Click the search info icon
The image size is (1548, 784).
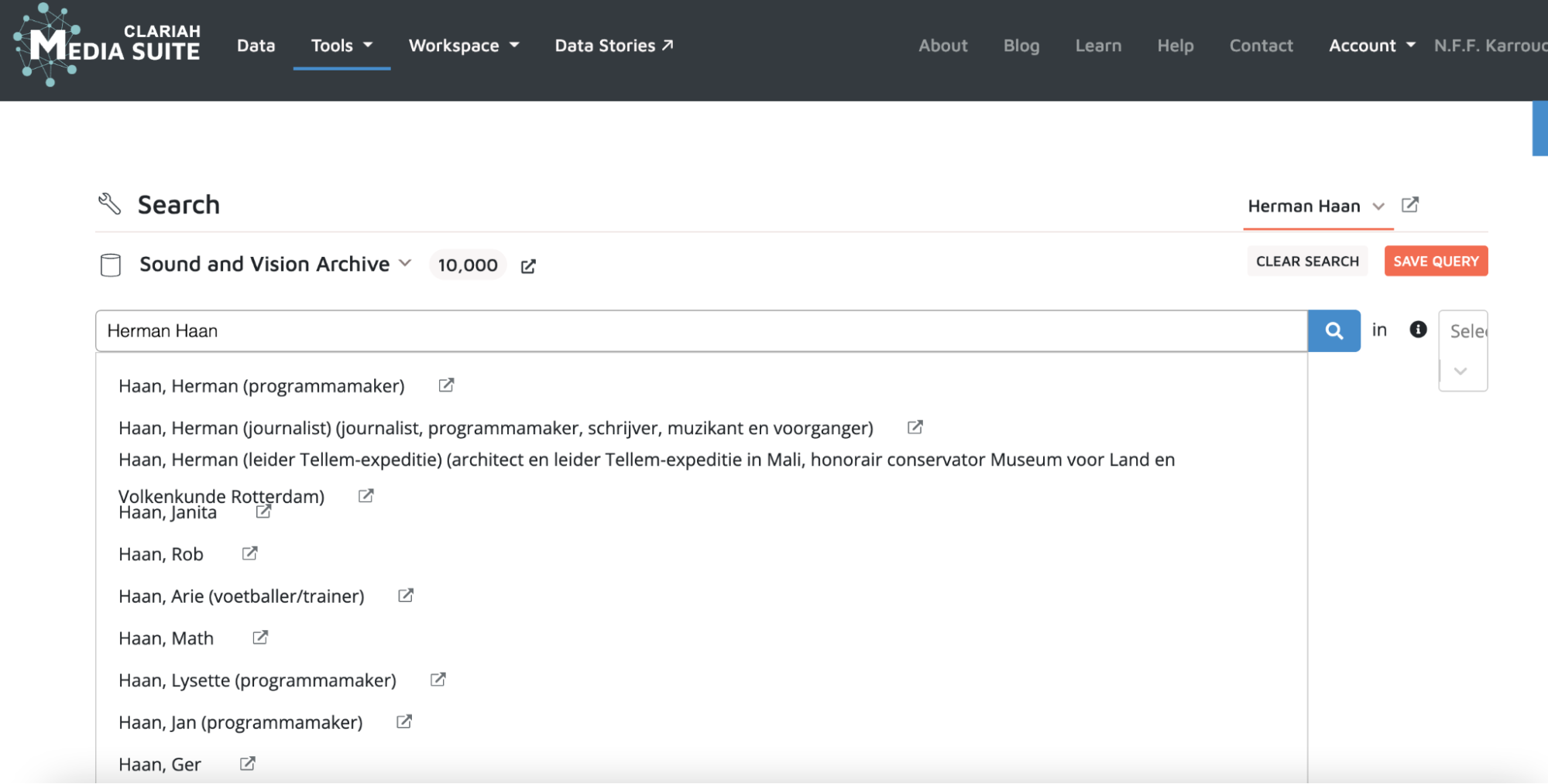1418,330
